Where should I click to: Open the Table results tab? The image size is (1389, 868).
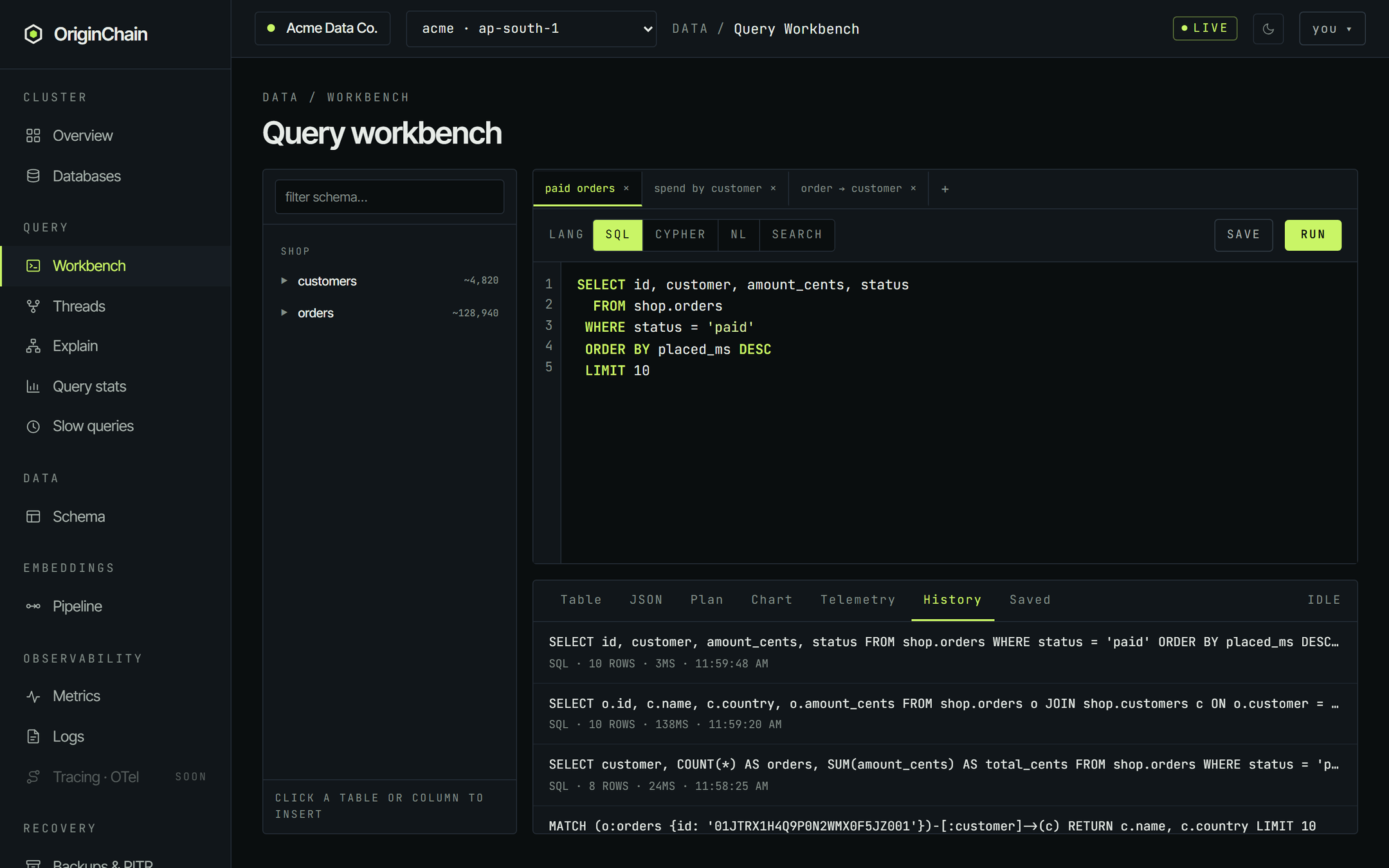point(581,600)
